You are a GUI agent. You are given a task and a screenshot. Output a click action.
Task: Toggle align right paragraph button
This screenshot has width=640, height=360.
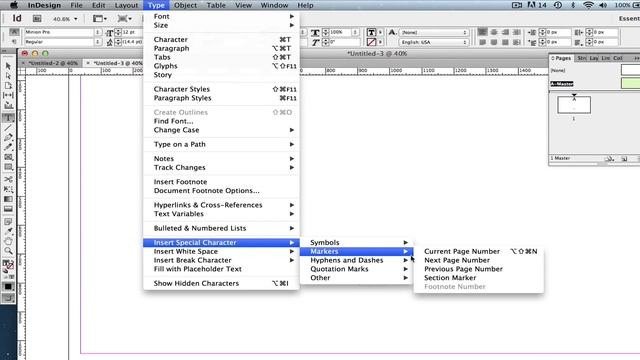(505, 32)
